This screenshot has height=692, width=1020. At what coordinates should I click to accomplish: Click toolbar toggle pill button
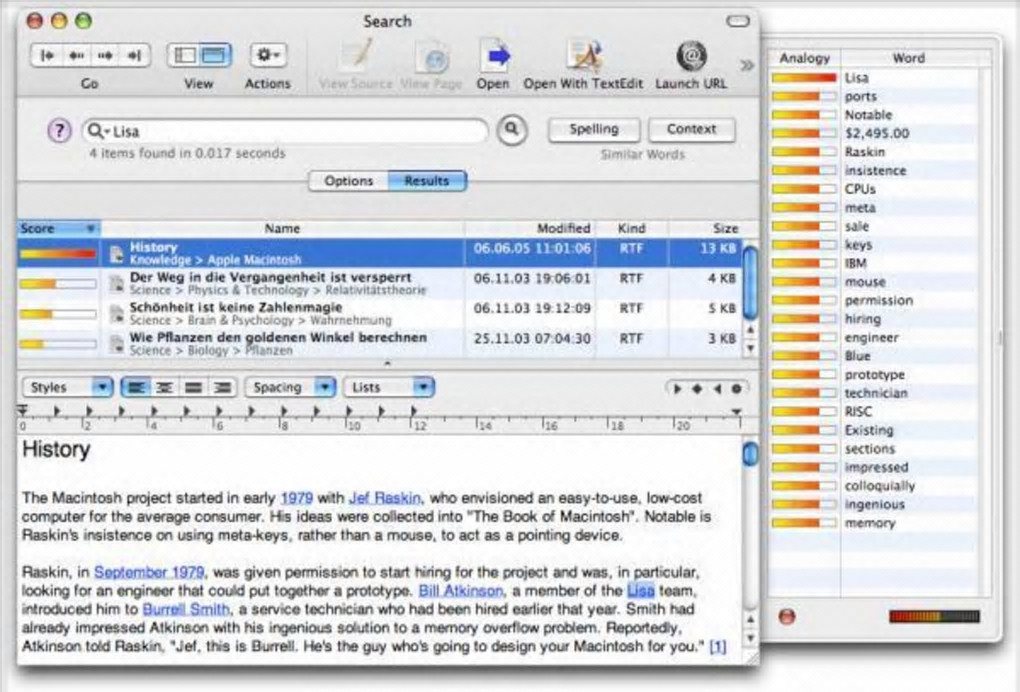[738, 21]
